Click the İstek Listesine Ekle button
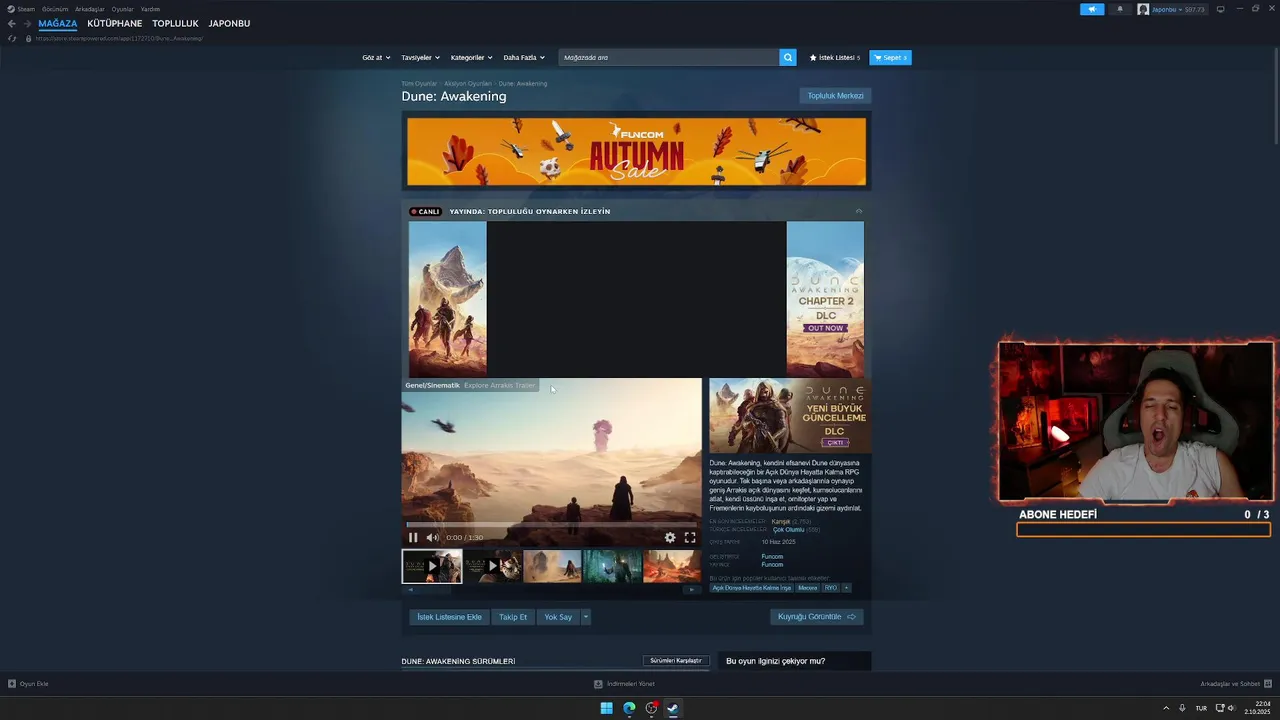1280x720 pixels. click(449, 617)
